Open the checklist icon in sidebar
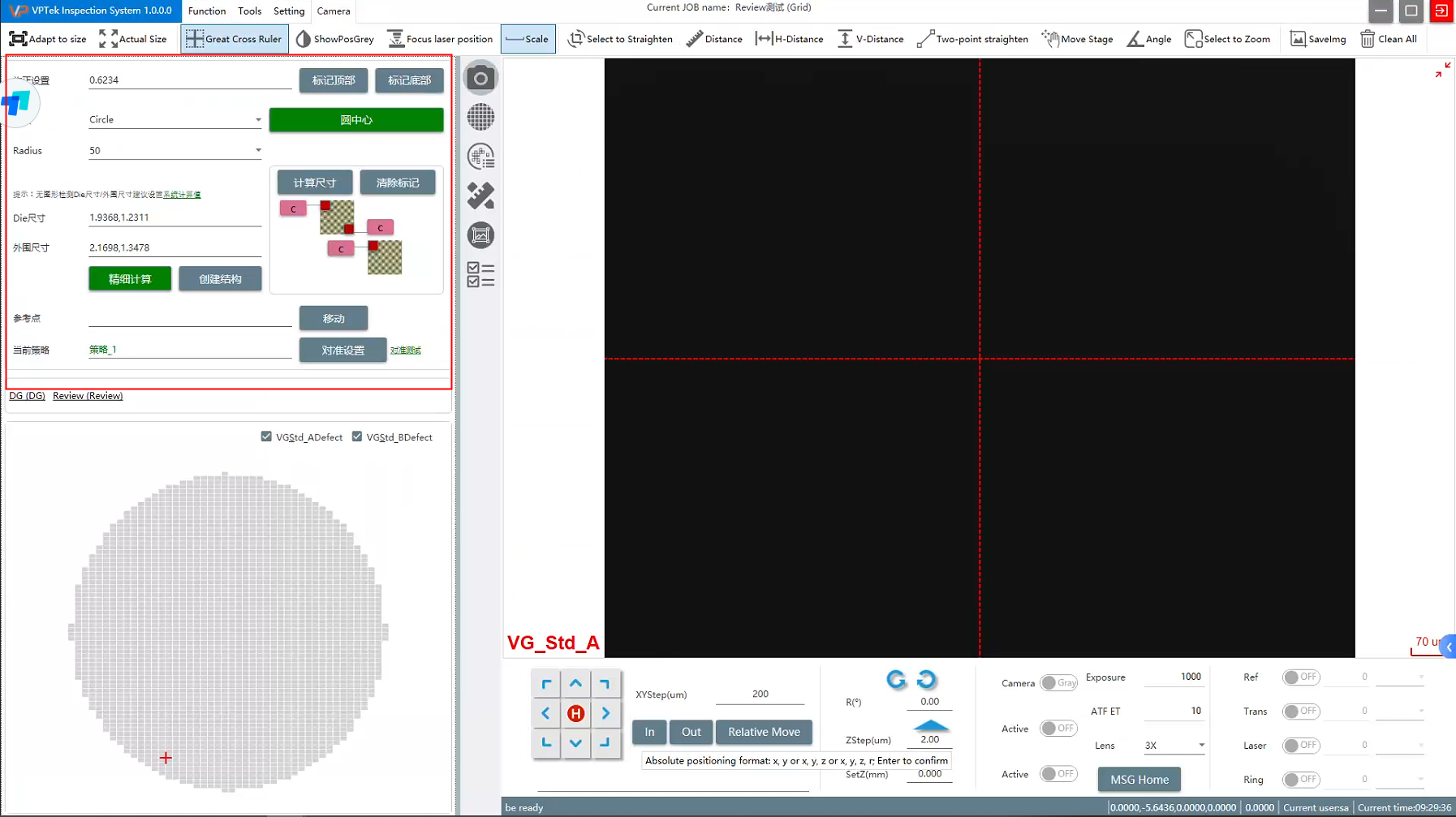 click(x=480, y=275)
